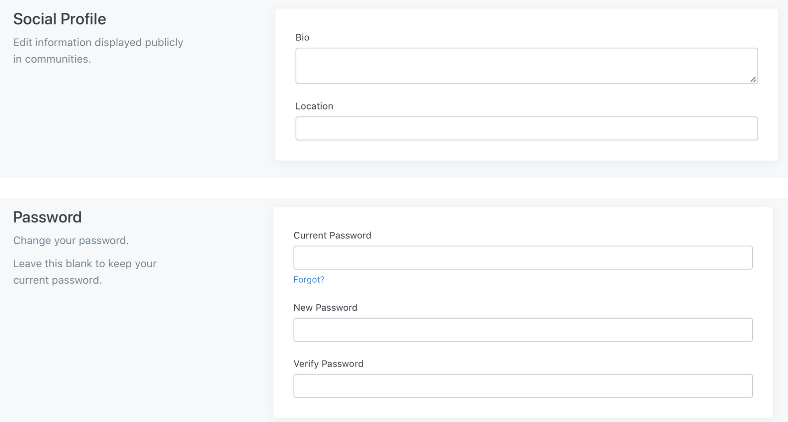Click the Current Password field
Image resolution: width=788 pixels, height=422 pixels.
pyautogui.click(x=522, y=258)
